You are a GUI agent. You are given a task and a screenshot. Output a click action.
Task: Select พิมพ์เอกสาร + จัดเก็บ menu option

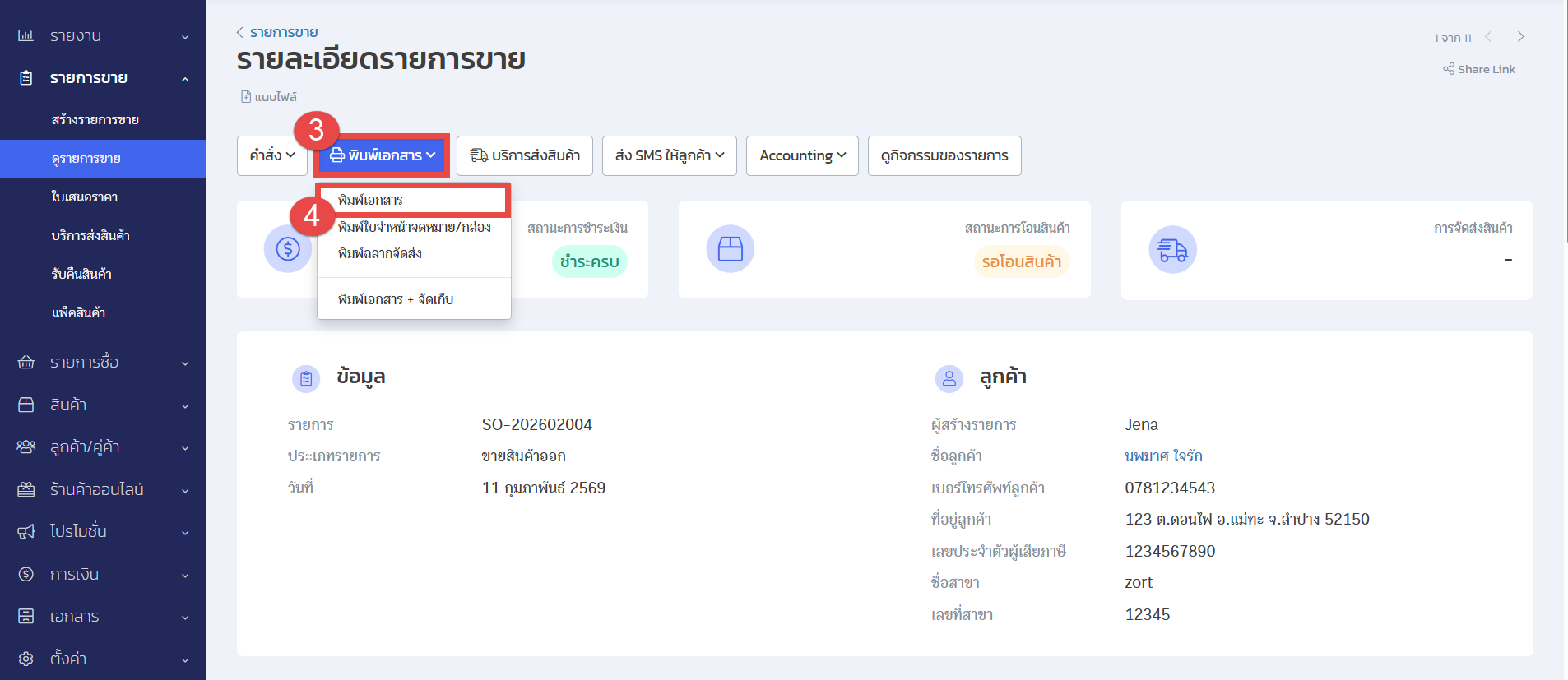tap(396, 299)
